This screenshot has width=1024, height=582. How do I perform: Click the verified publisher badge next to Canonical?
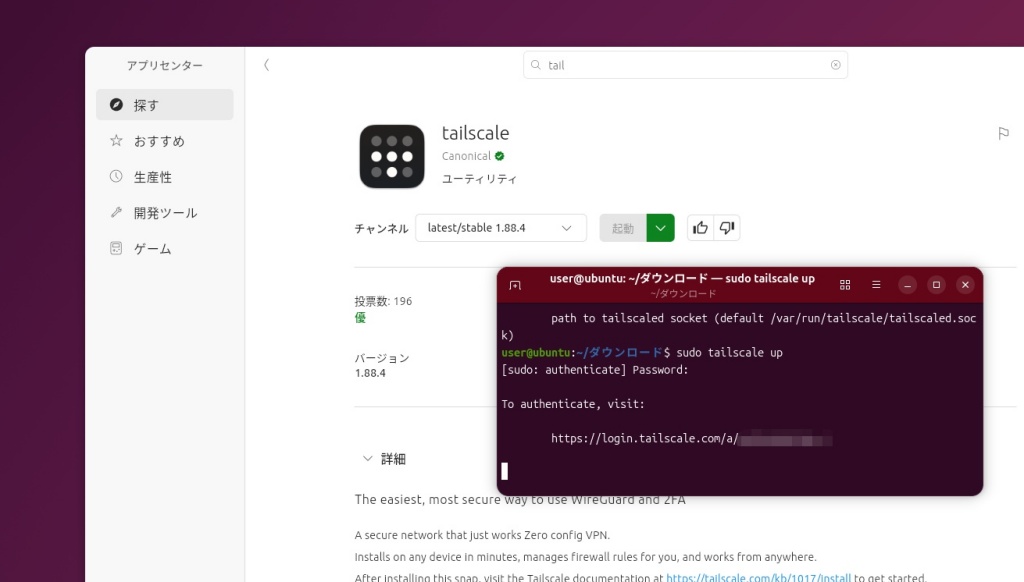pyautogui.click(x=500, y=156)
